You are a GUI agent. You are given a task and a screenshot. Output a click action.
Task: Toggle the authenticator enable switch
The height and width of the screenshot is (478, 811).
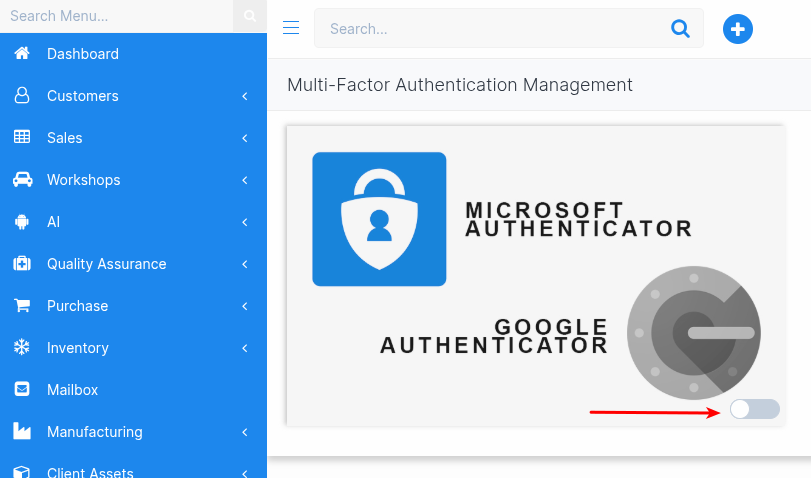(x=754, y=409)
